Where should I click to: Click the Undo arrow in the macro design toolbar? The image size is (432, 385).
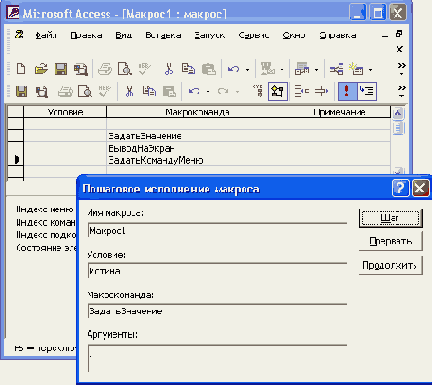(x=194, y=91)
